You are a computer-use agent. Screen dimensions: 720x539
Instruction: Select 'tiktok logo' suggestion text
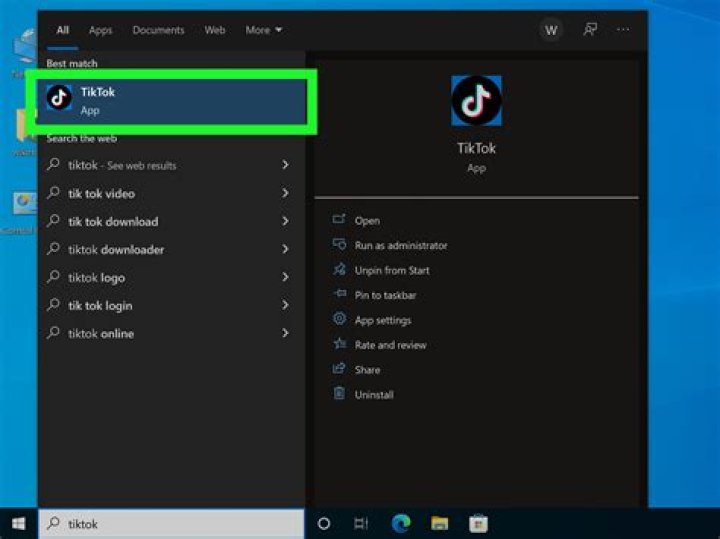pos(96,278)
